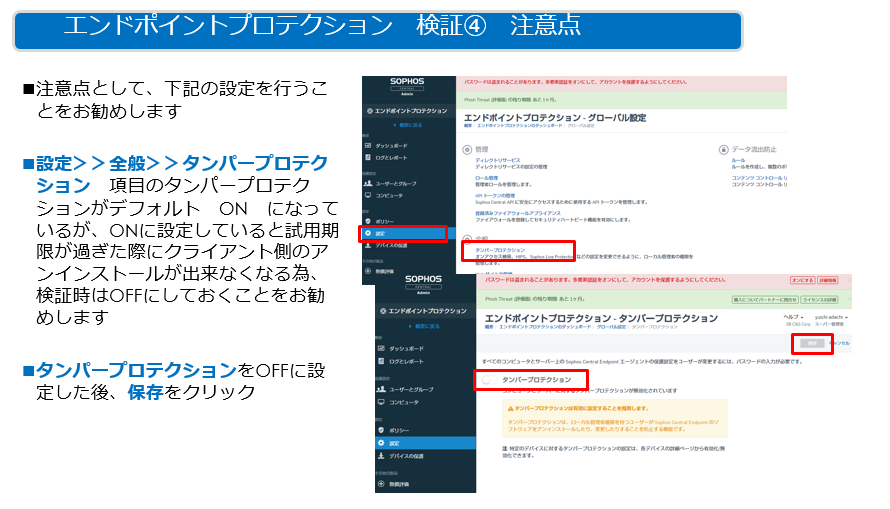
Task: Select ポリシー in lower sidebar
Action: point(399,430)
